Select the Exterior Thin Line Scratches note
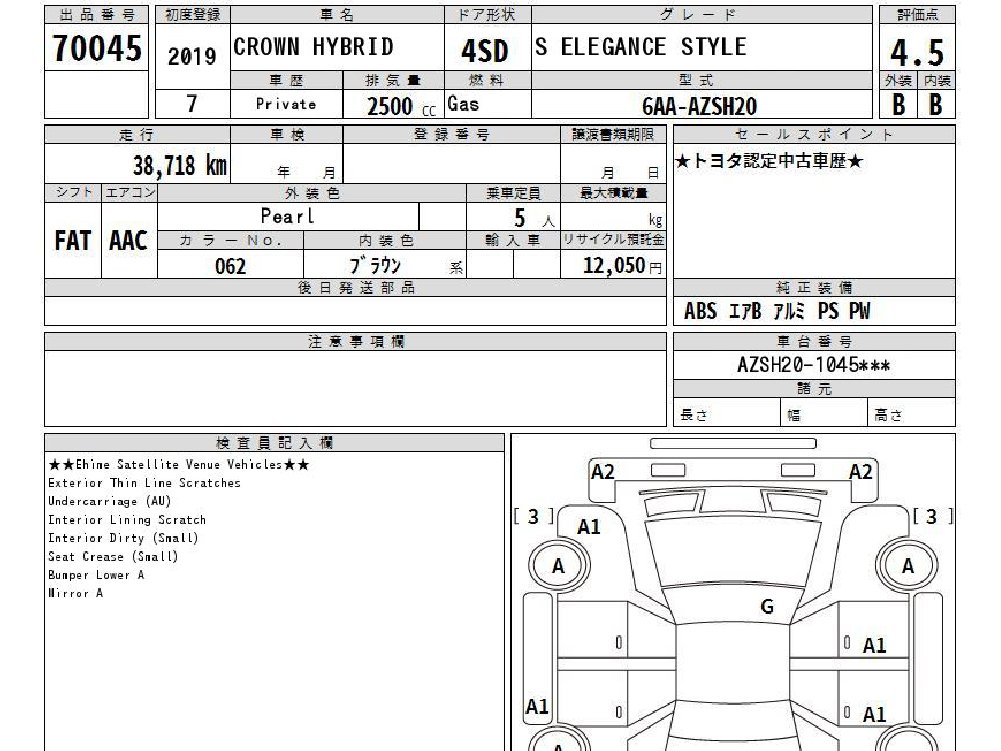1001x751 pixels. click(x=144, y=483)
